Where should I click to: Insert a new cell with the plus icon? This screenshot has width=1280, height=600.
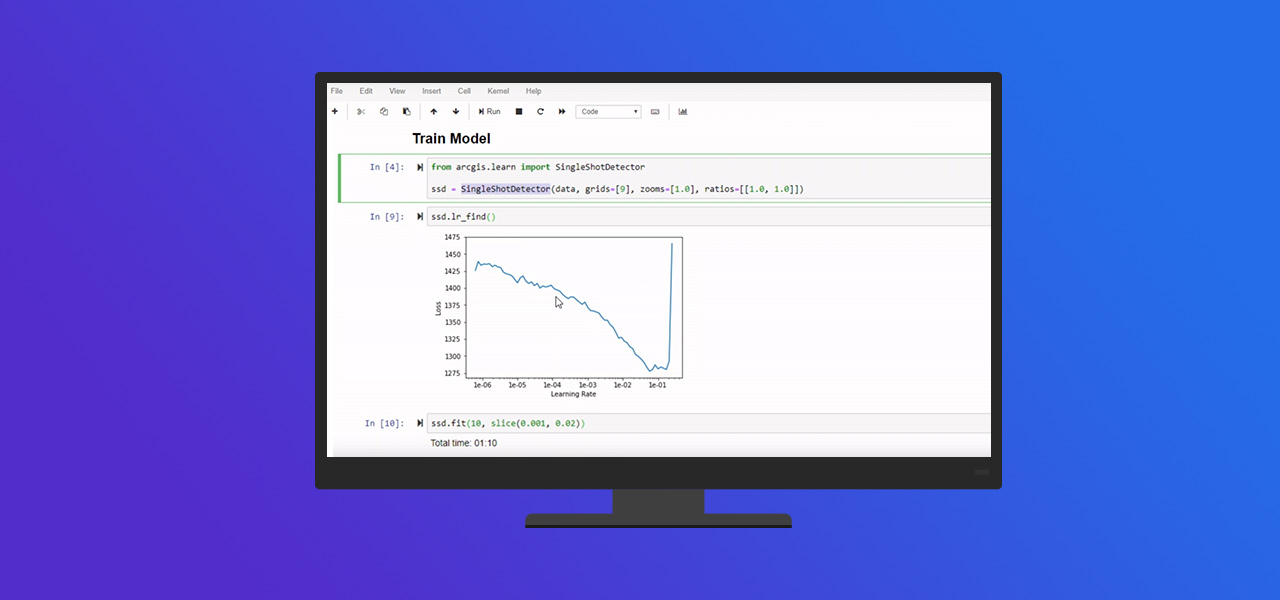[x=335, y=112]
